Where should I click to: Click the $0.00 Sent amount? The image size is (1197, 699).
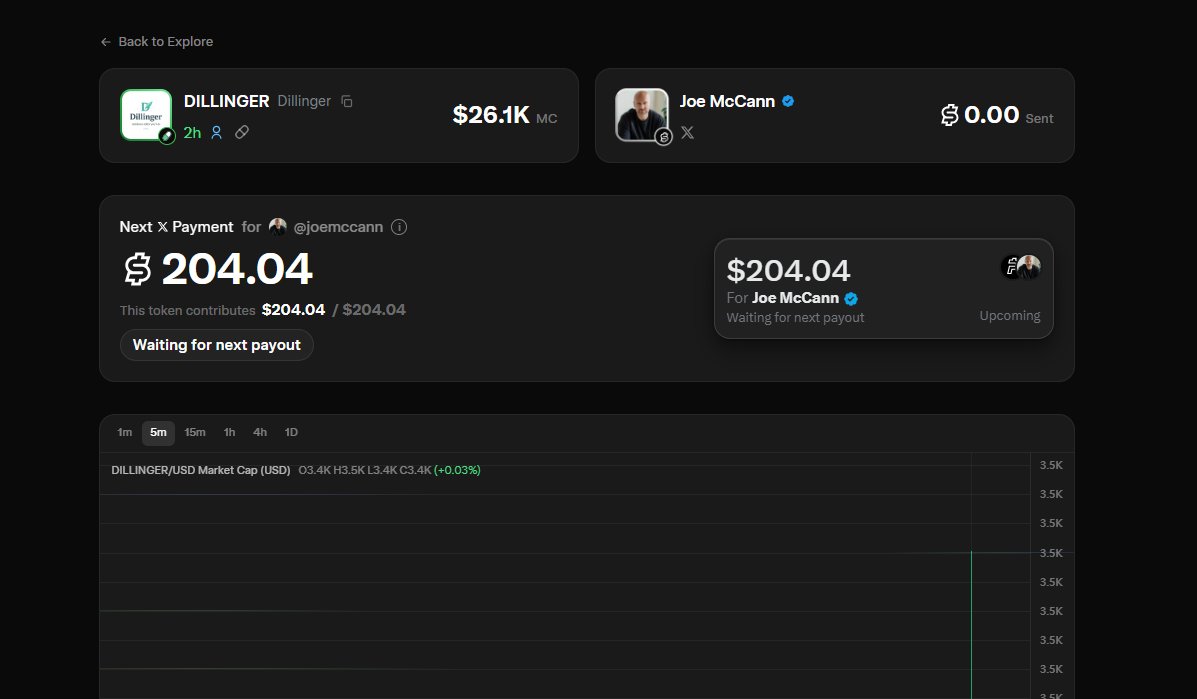[x=992, y=115]
